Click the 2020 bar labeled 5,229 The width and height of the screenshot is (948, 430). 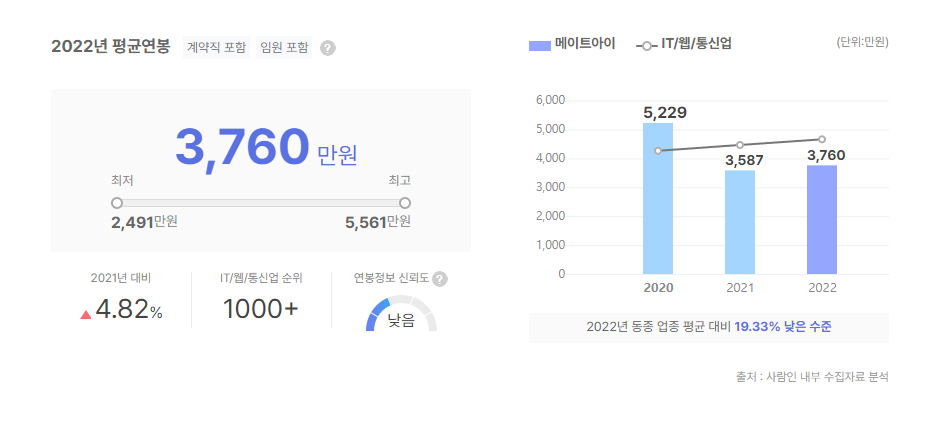[x=658, y=198]
